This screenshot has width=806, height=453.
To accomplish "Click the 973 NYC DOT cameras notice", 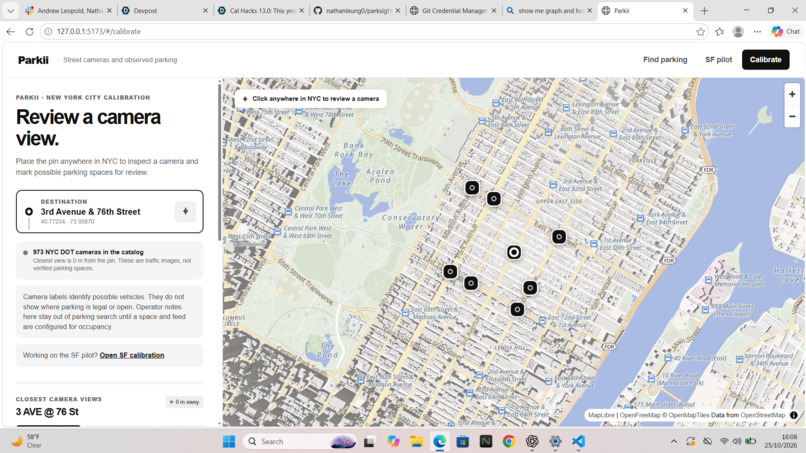I will pos(109,260).
